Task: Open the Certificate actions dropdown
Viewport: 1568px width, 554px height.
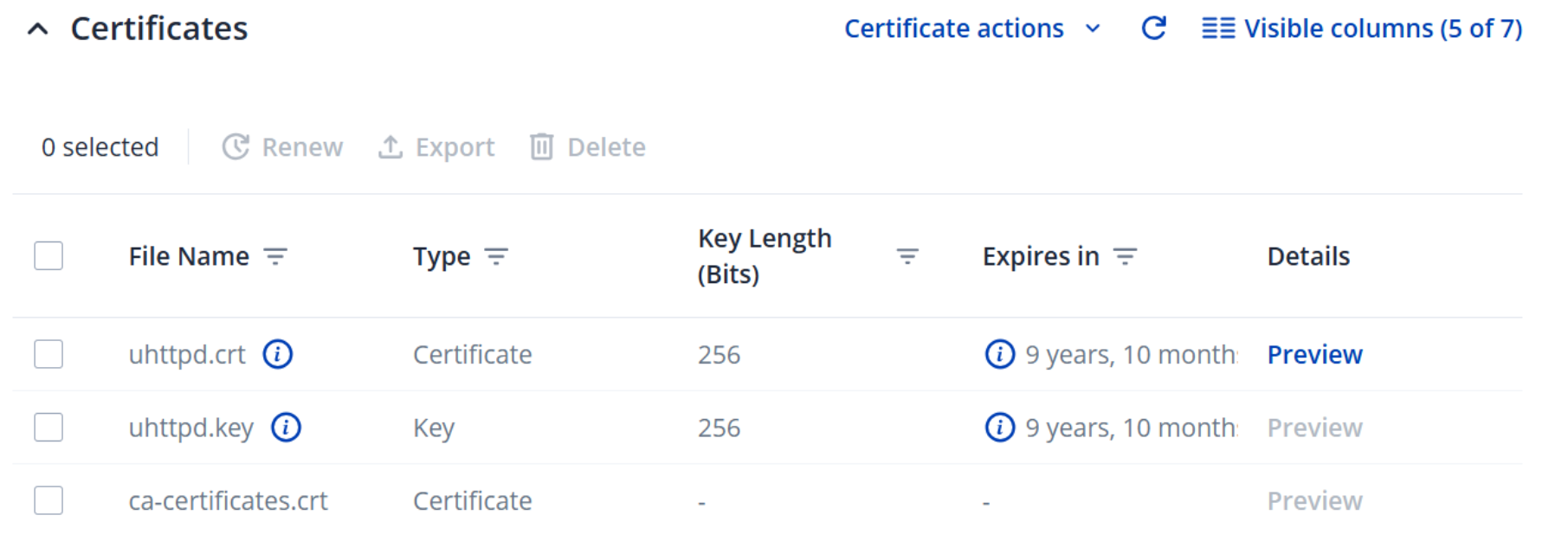Action: tap(971, 29)
